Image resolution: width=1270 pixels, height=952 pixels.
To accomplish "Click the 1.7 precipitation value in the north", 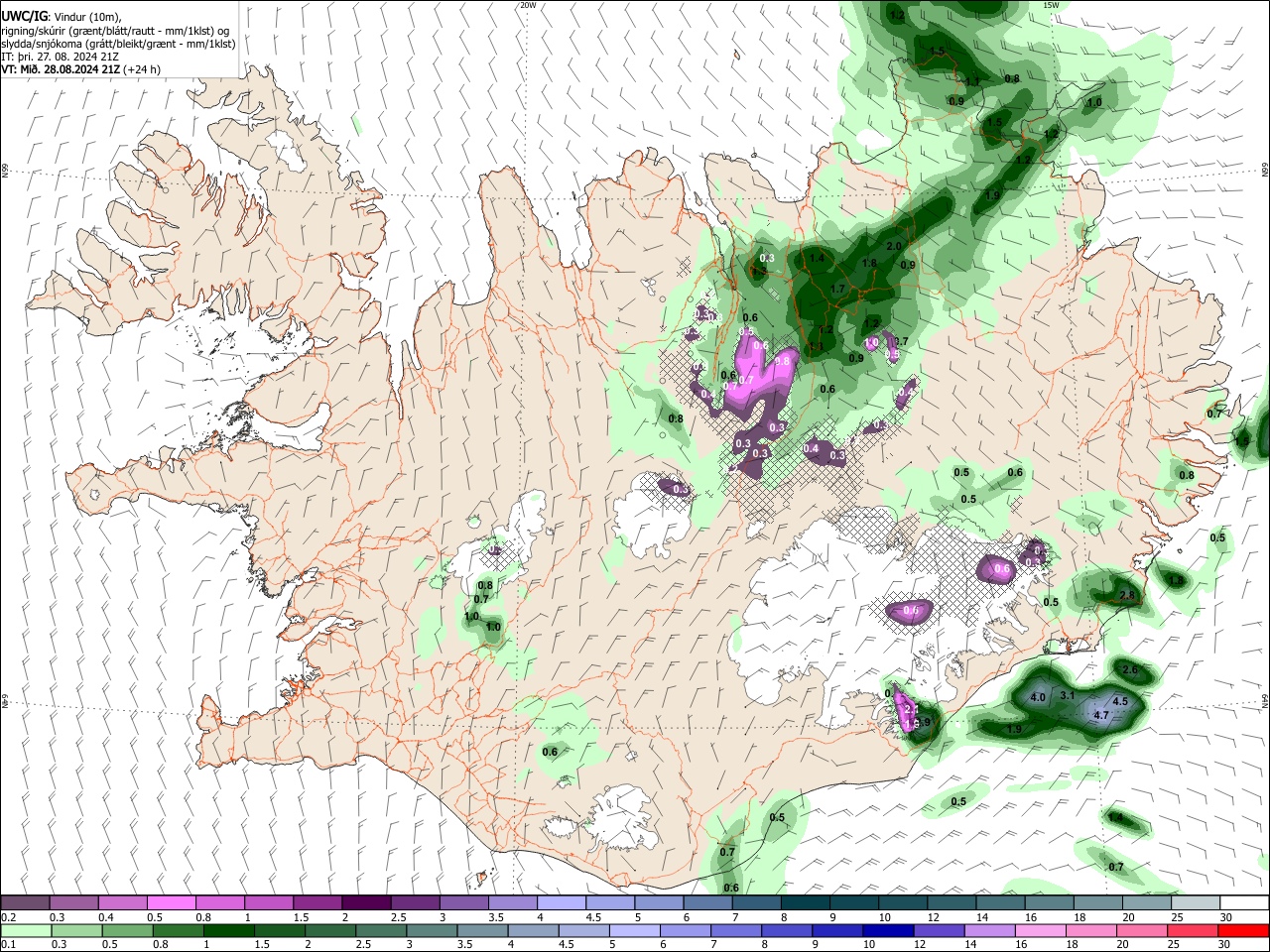I will point(836,290).
